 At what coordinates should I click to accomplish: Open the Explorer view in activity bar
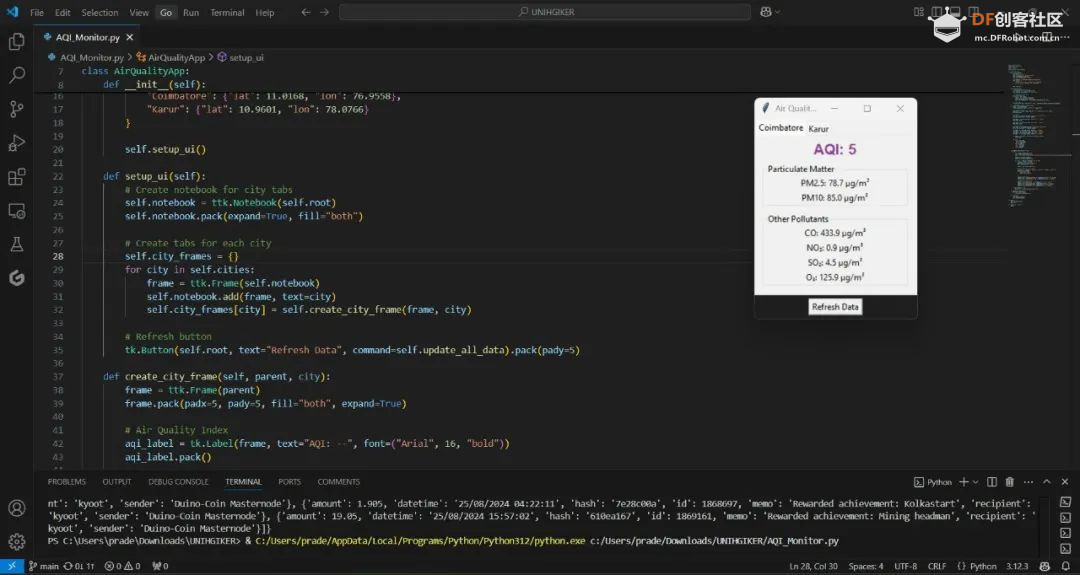click(x=17, y=41)
